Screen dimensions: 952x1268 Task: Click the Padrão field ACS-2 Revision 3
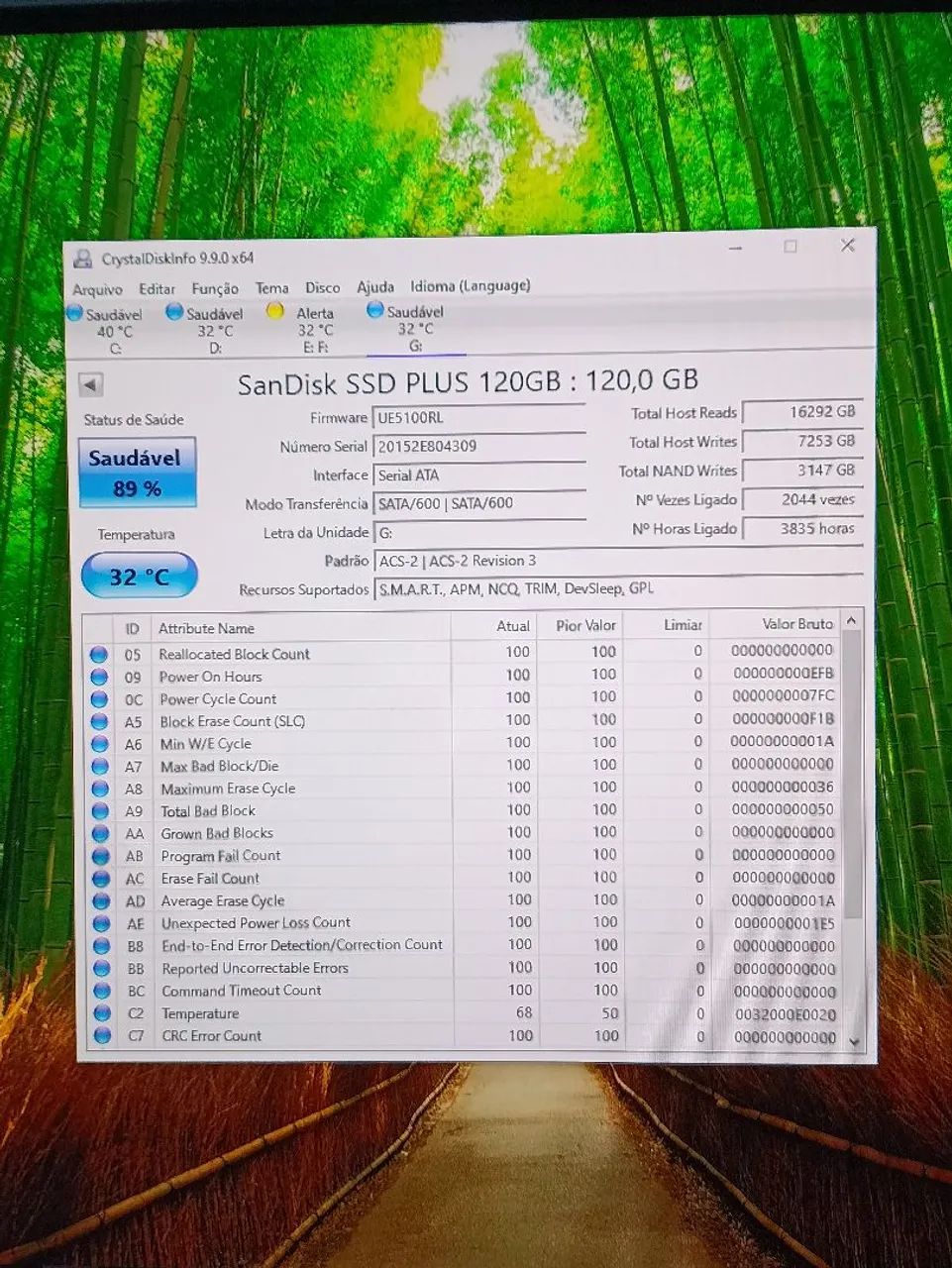point(619,561)
